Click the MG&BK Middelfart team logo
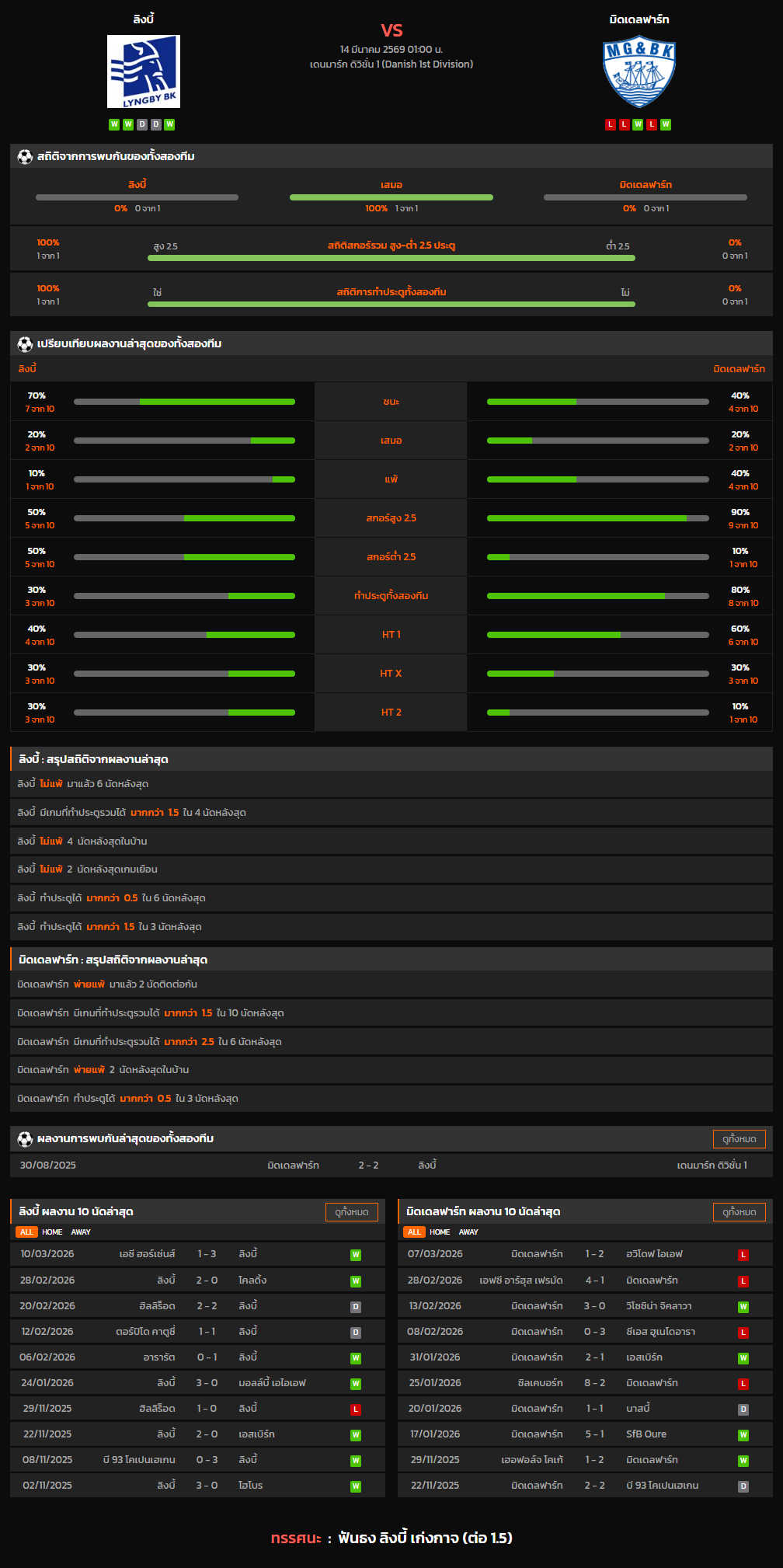Image resolution: width=783 pixels, height=1568 pixels. tap(639, 73)
